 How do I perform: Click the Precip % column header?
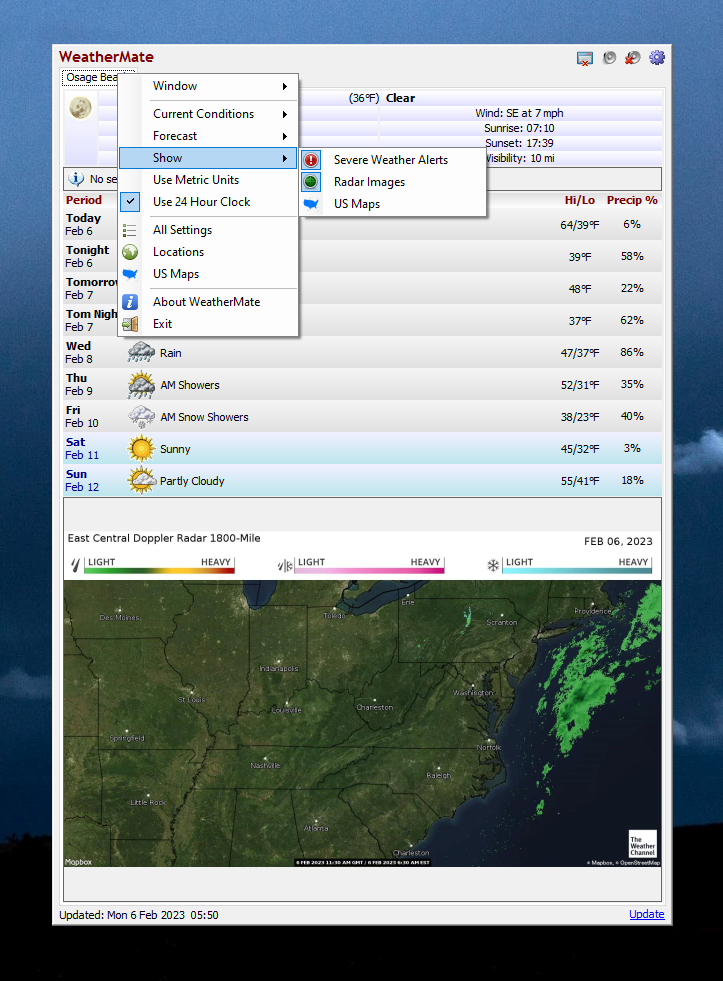click(632, 200)
